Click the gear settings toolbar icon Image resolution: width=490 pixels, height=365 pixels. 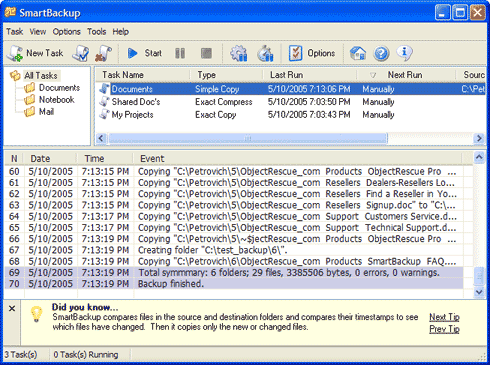point(239,53)
